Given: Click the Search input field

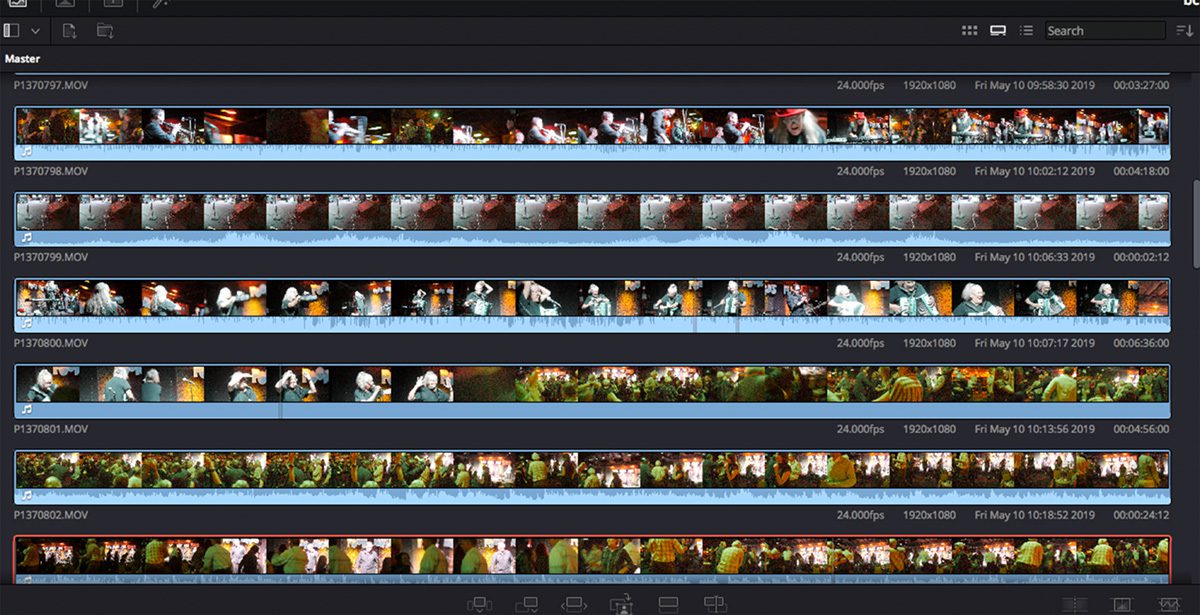Looking at the screenshot, I should tap(1105, 31).
